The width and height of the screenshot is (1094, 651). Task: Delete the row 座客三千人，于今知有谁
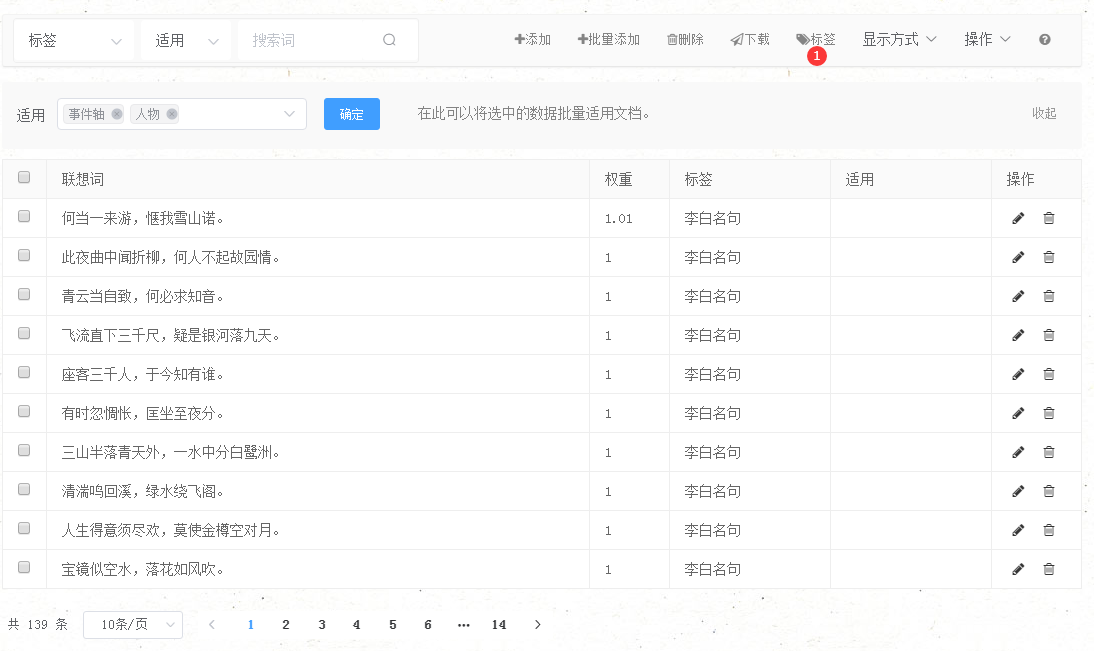(x=1049, y=375)
